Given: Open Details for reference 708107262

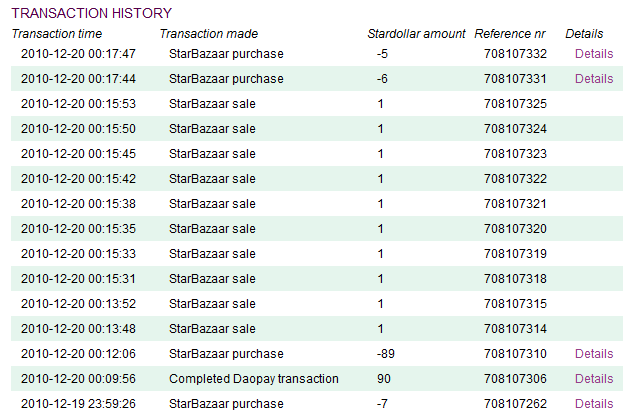Looking at the screenshot, I should 594,404.
